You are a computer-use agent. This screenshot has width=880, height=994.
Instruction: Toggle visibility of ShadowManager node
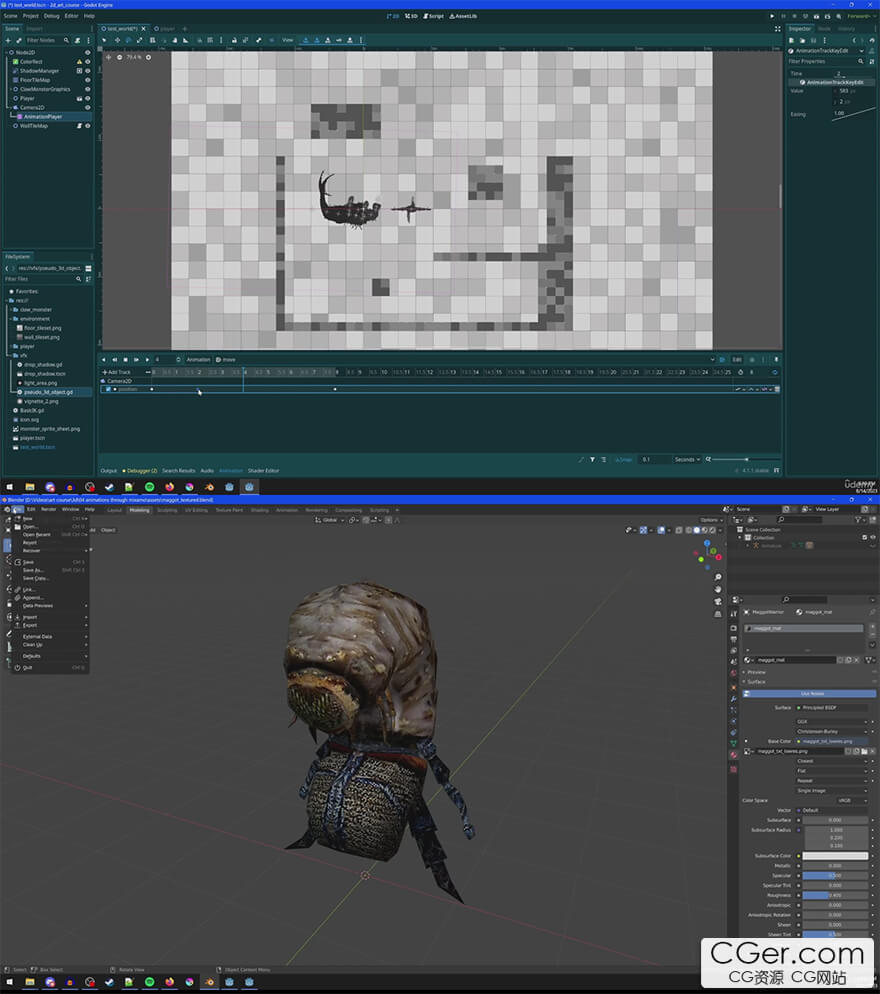[x=87, y=71]
